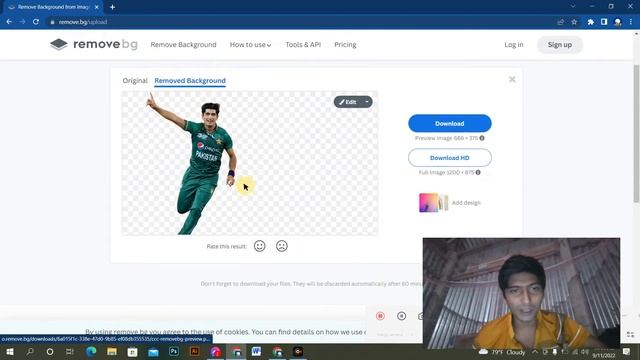
Task: Open the Remove Background nav item
Action: click(x=183, y=44)
